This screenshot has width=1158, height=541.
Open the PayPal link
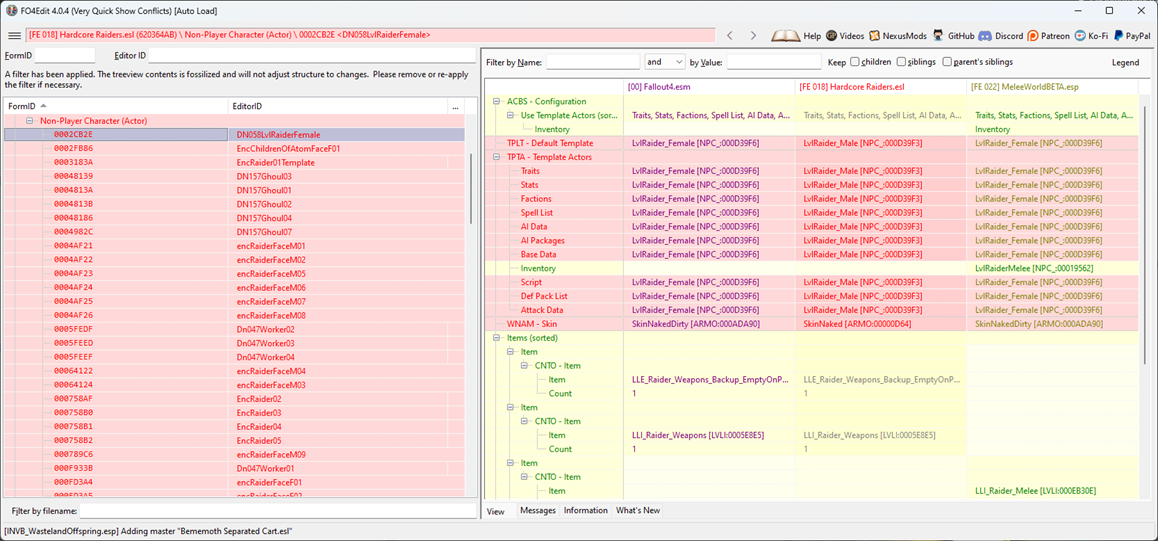(1130, 35)
